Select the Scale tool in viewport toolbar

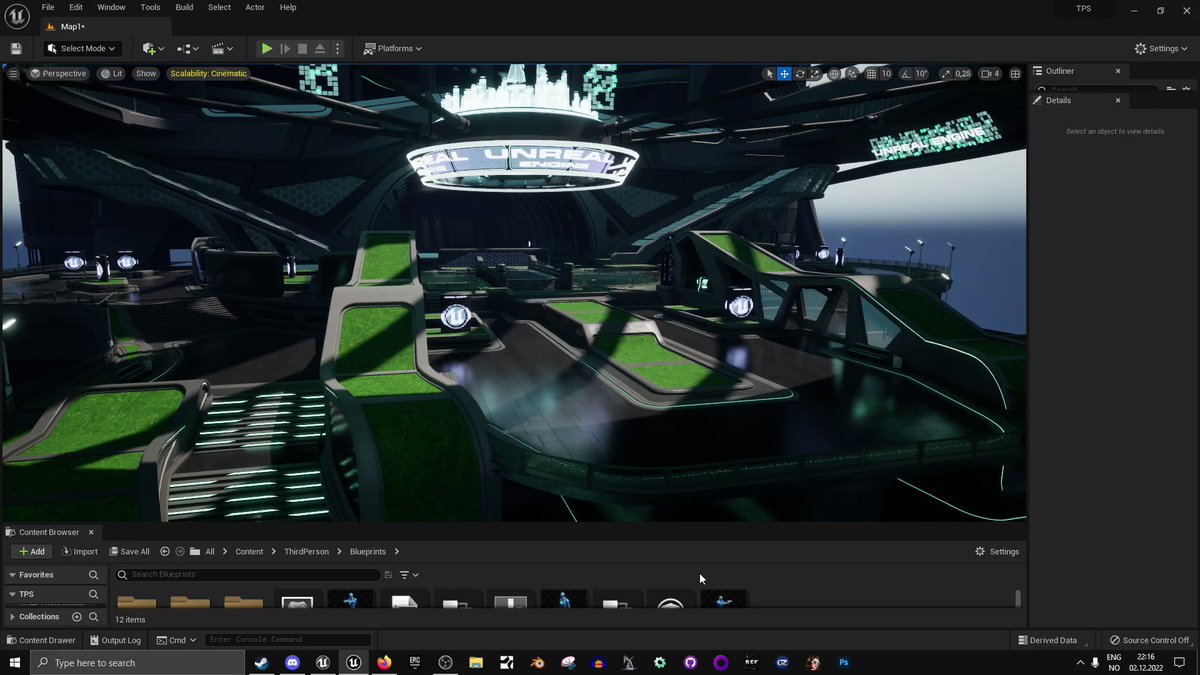tap(815, 73)
